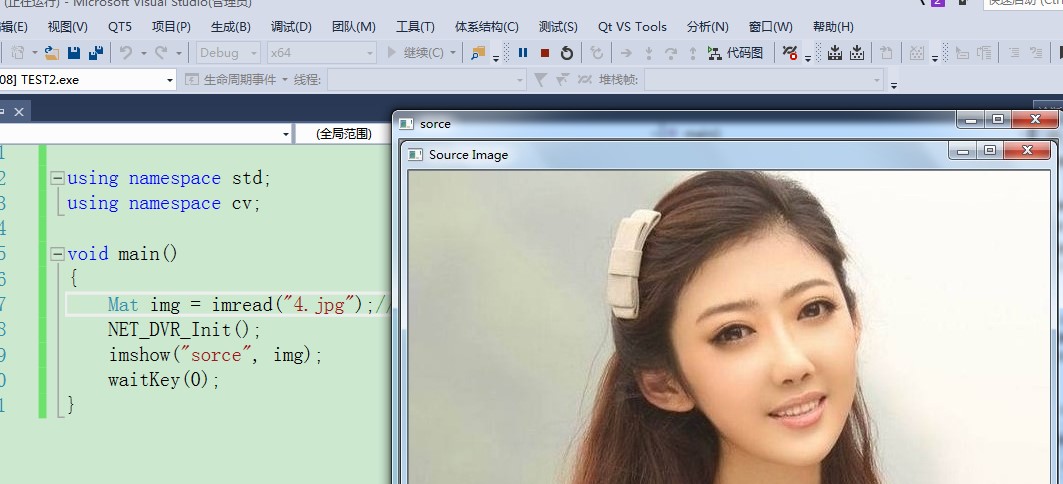The width and height of the screenshot is (1063, 484).
Task: Expand the 生命周期事件 dropdown arrow
Action: coord(285,80)
